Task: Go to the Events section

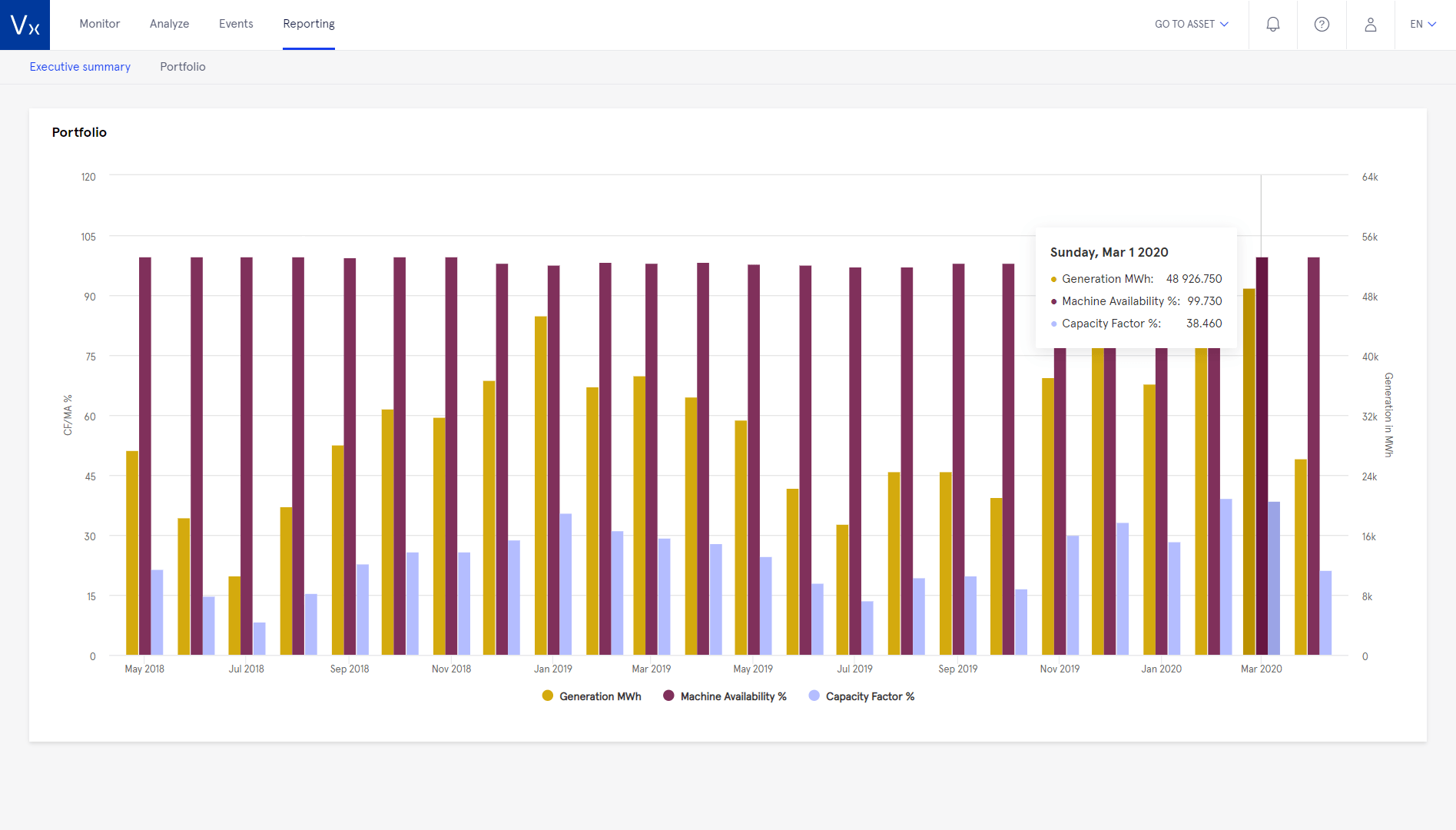Action: pyautogui.click(x=236, y=24)
